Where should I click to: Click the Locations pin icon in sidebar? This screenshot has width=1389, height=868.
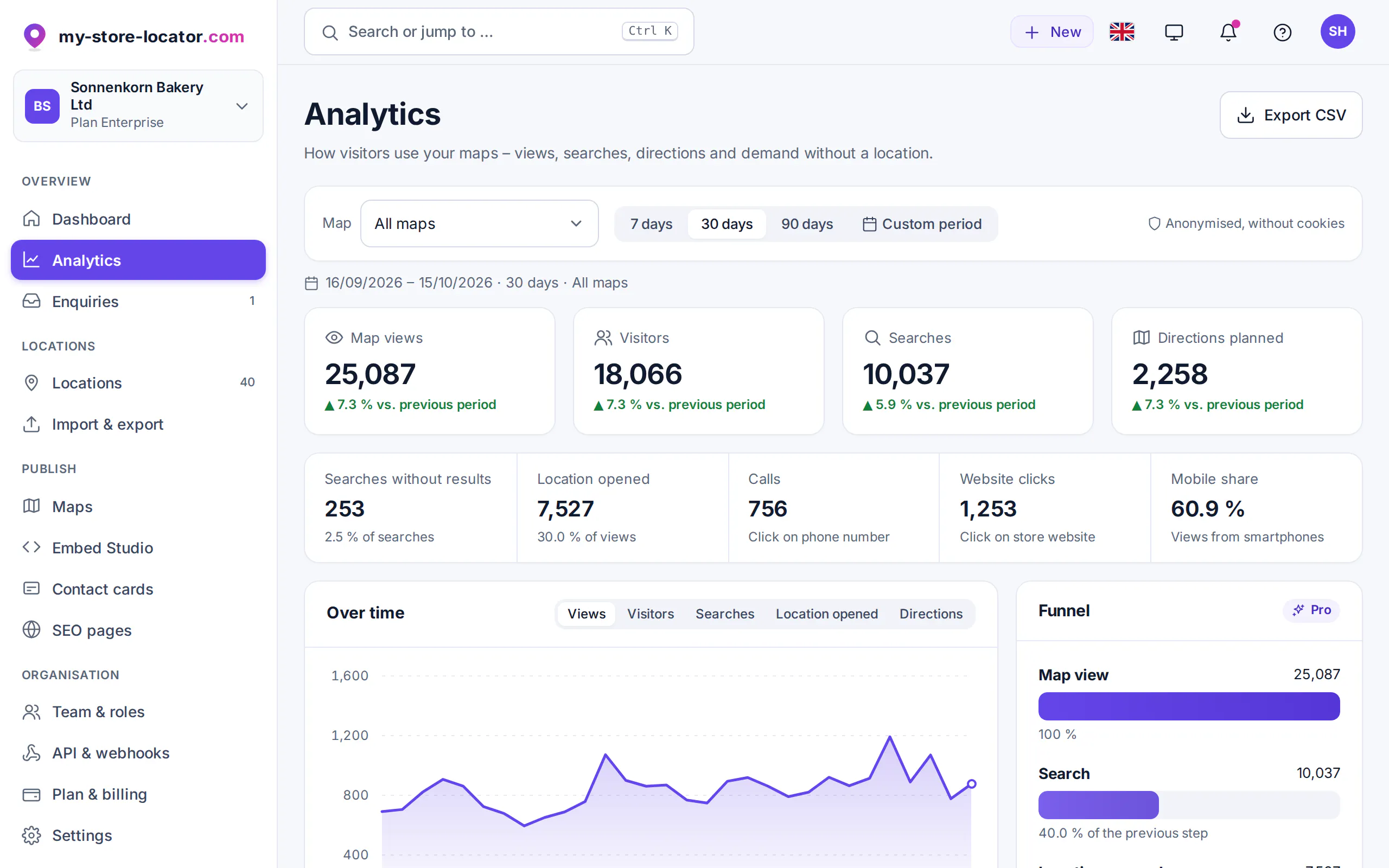[31, 382]
